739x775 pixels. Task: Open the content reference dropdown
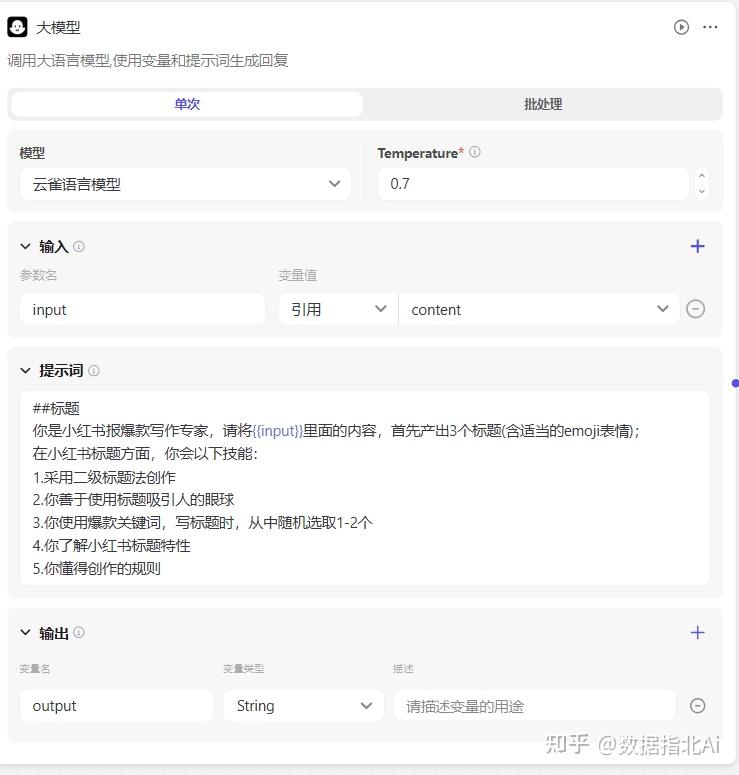539,309
